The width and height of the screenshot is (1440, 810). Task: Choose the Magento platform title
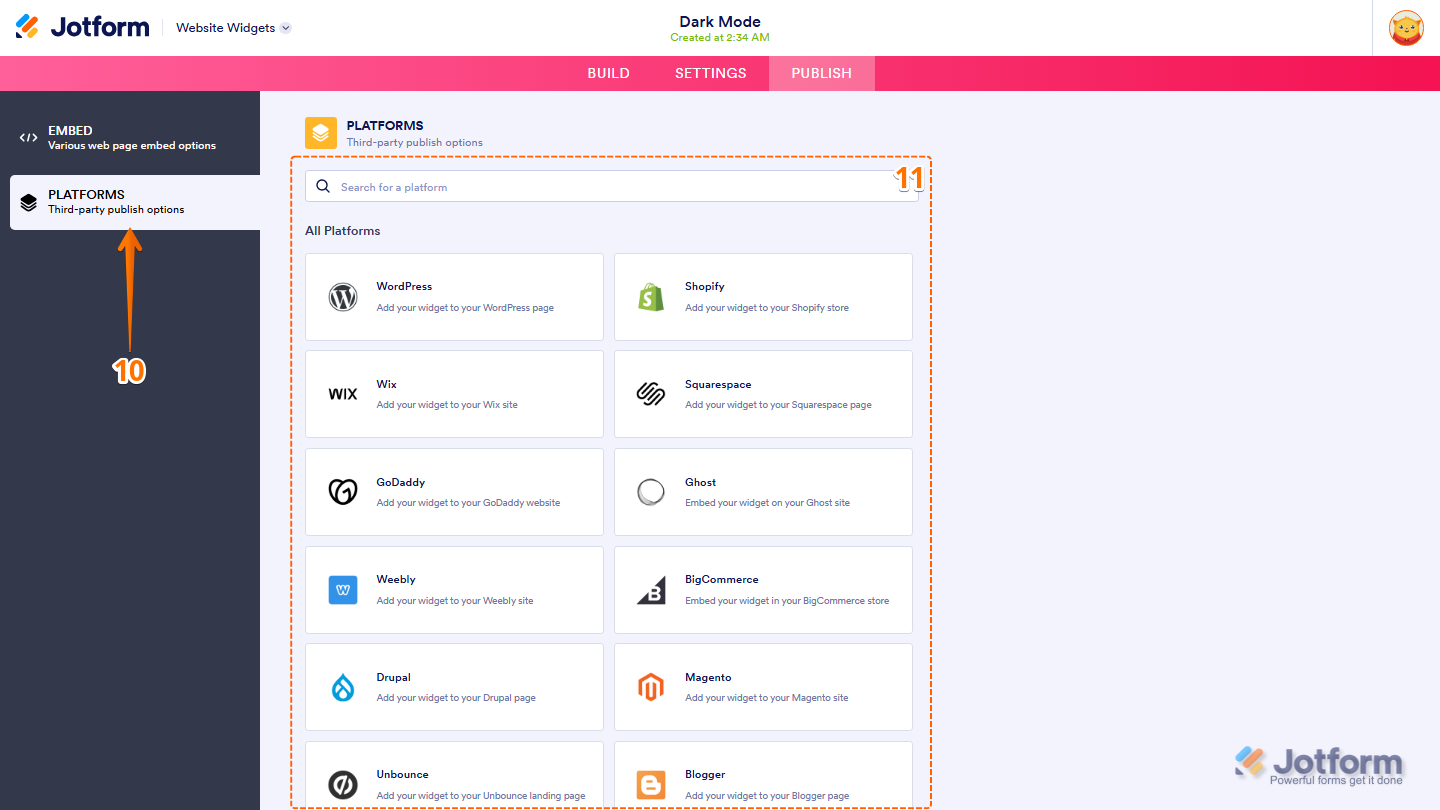click(x=708, y=677)
